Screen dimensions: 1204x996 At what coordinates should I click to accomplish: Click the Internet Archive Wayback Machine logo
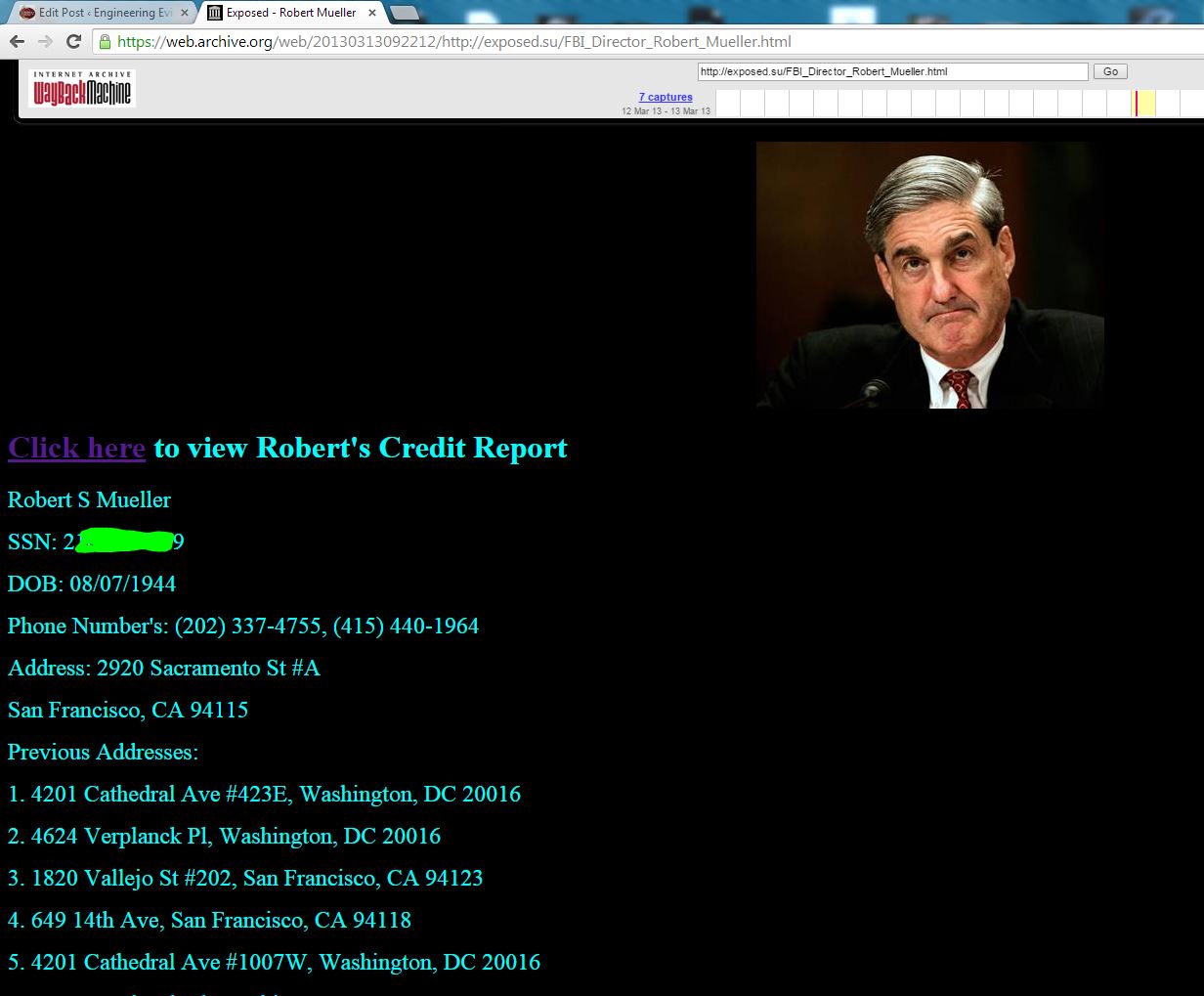(82, 88)
